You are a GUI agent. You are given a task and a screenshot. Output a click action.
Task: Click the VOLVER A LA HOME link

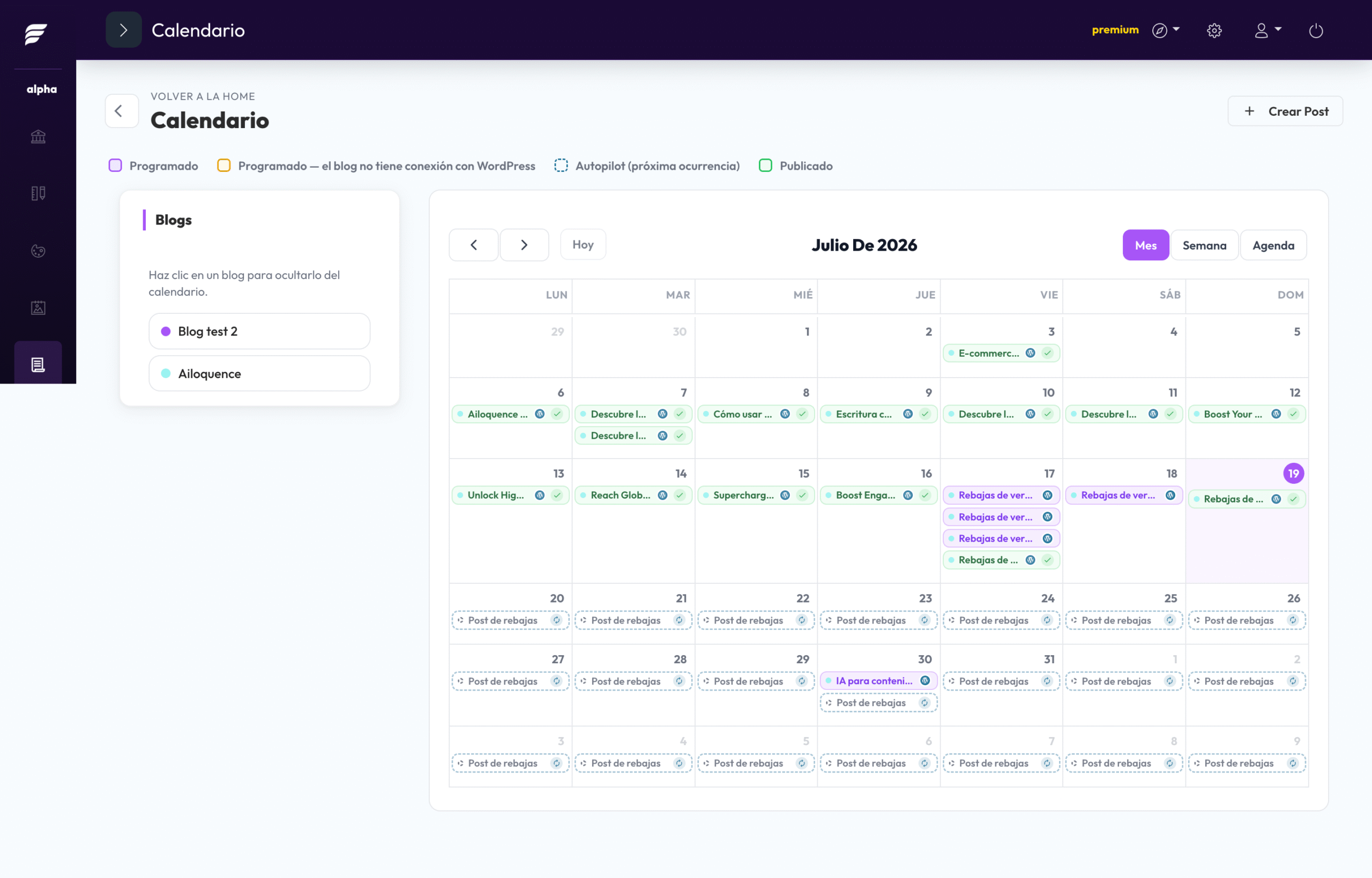[203, 96]
